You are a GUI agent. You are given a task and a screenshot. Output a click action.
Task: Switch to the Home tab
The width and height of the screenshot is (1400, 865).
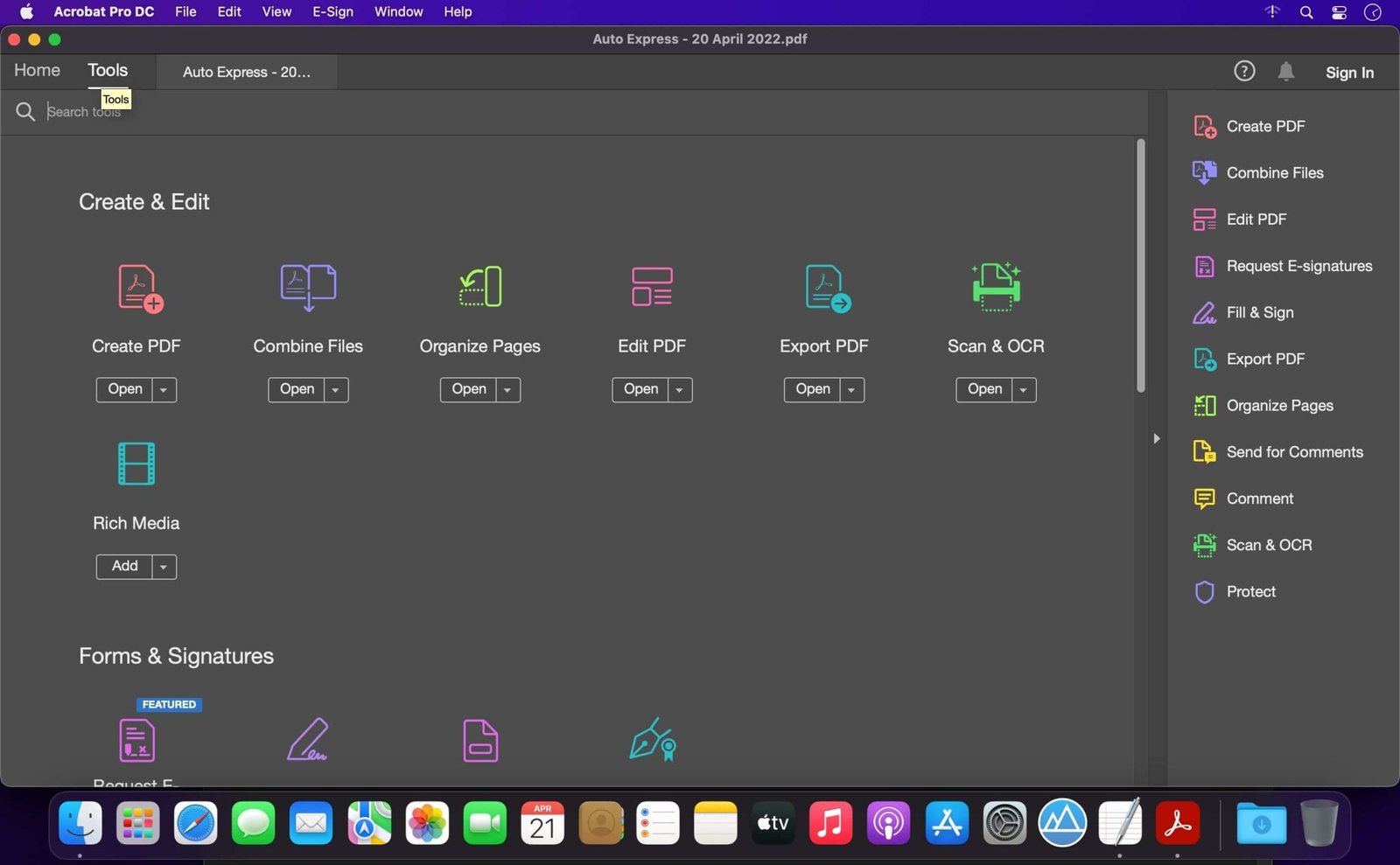(36, 70)
